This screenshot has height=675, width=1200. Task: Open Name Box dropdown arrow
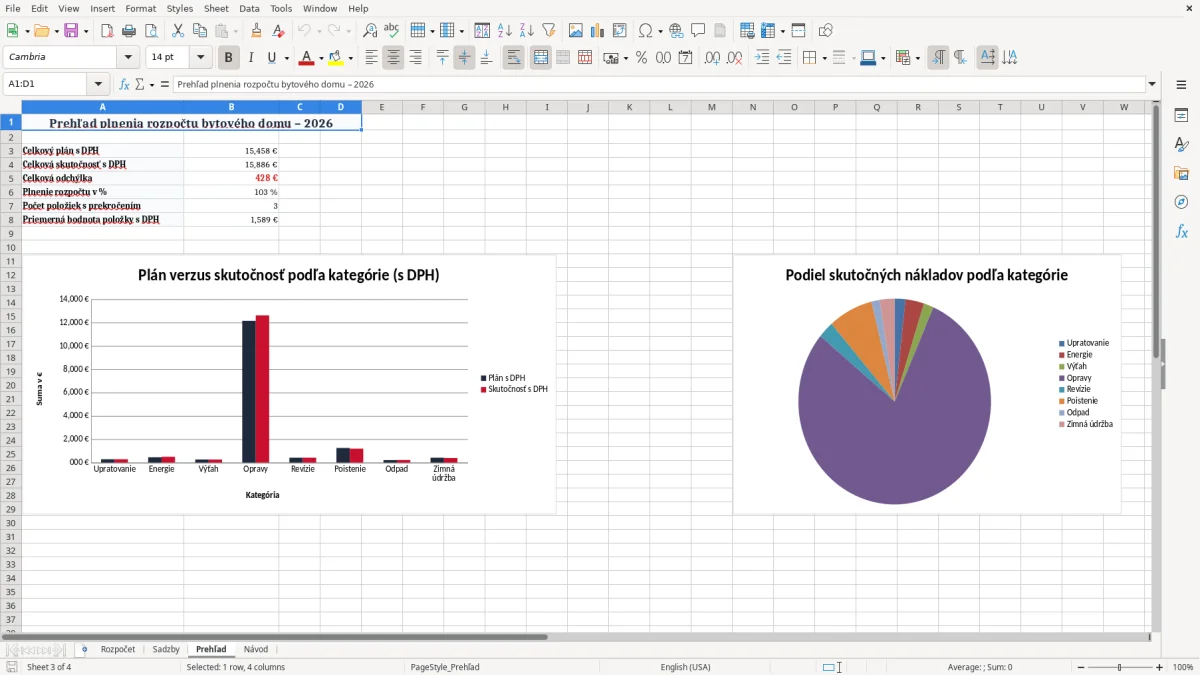coord(98,84)
